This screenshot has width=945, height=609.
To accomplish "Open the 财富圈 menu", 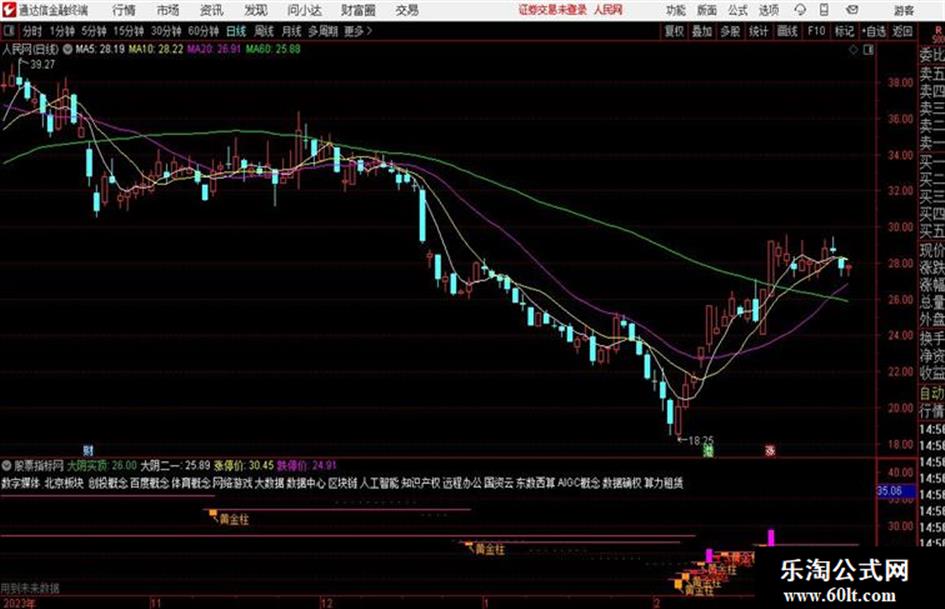I will (358, 10).
